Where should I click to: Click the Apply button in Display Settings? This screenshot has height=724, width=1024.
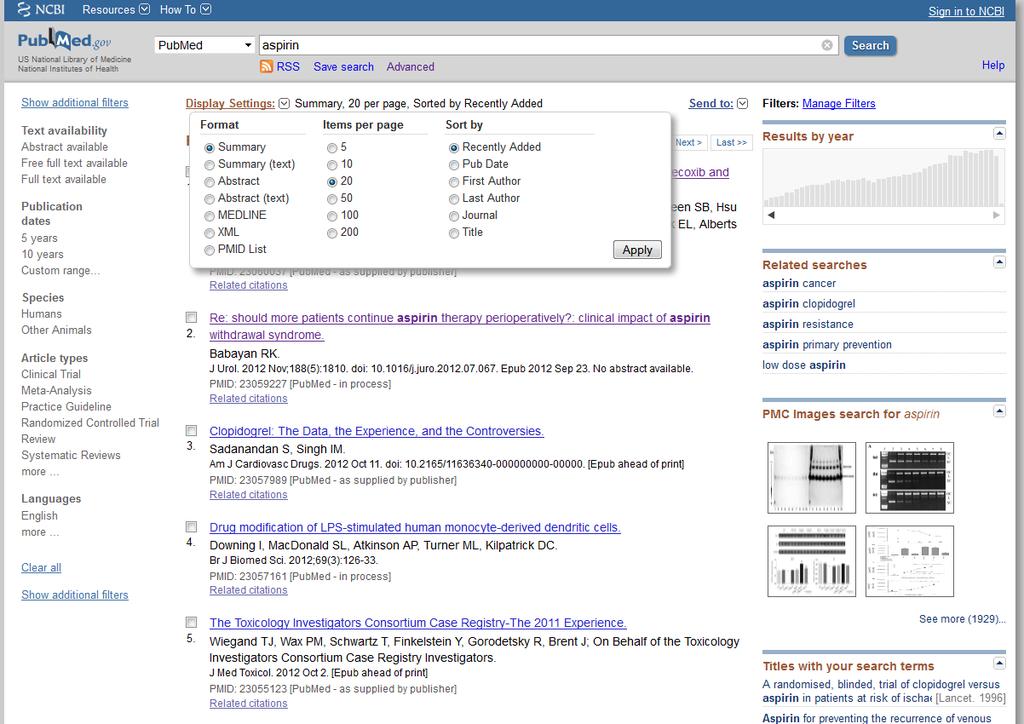(x=637, y=249)
